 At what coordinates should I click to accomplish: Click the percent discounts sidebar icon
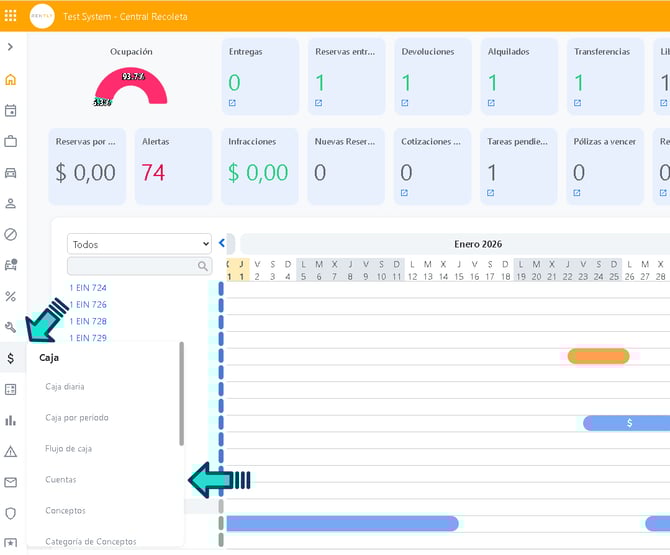point(11,296)
